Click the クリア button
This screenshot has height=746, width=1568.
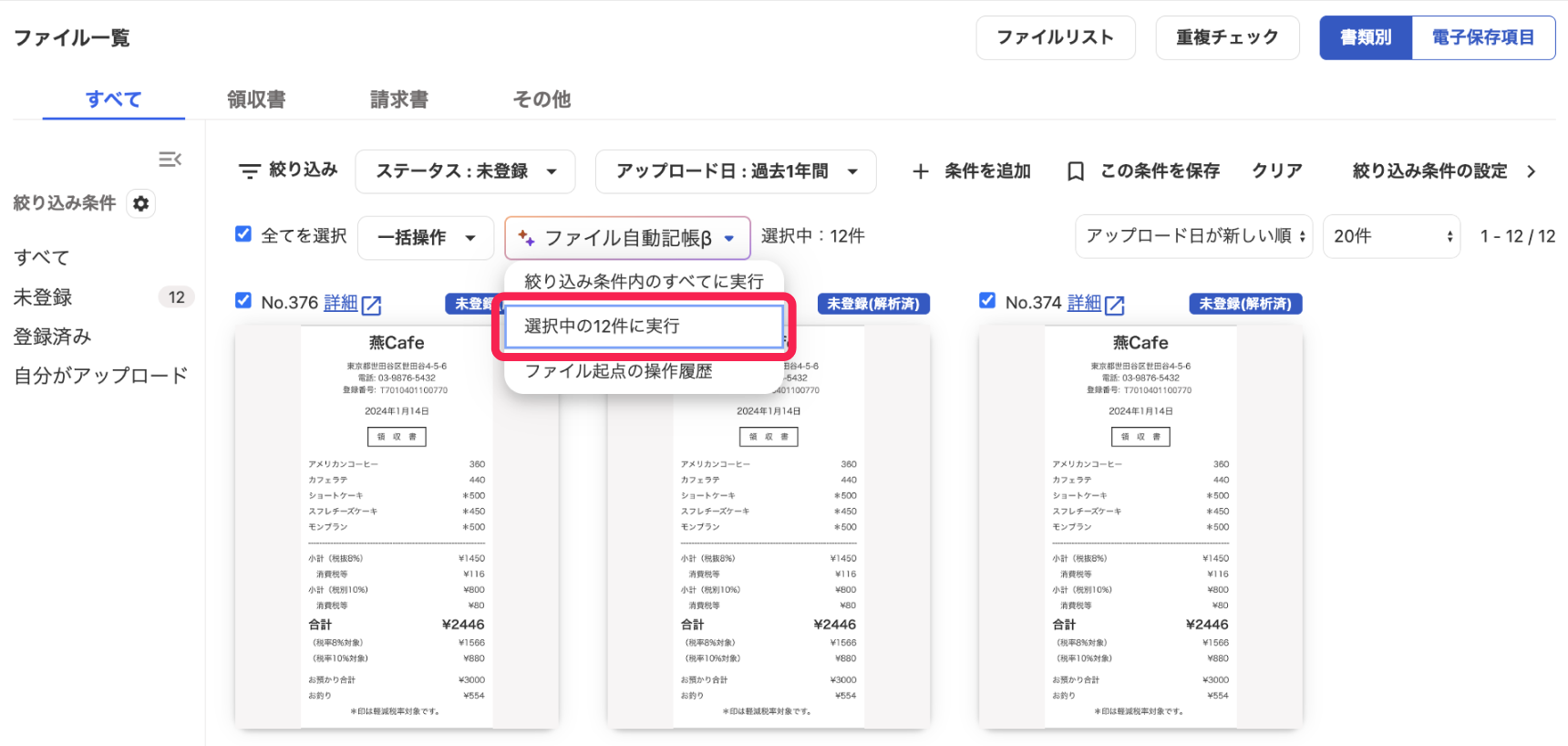pyautogui.click(x=1277, y=171)
